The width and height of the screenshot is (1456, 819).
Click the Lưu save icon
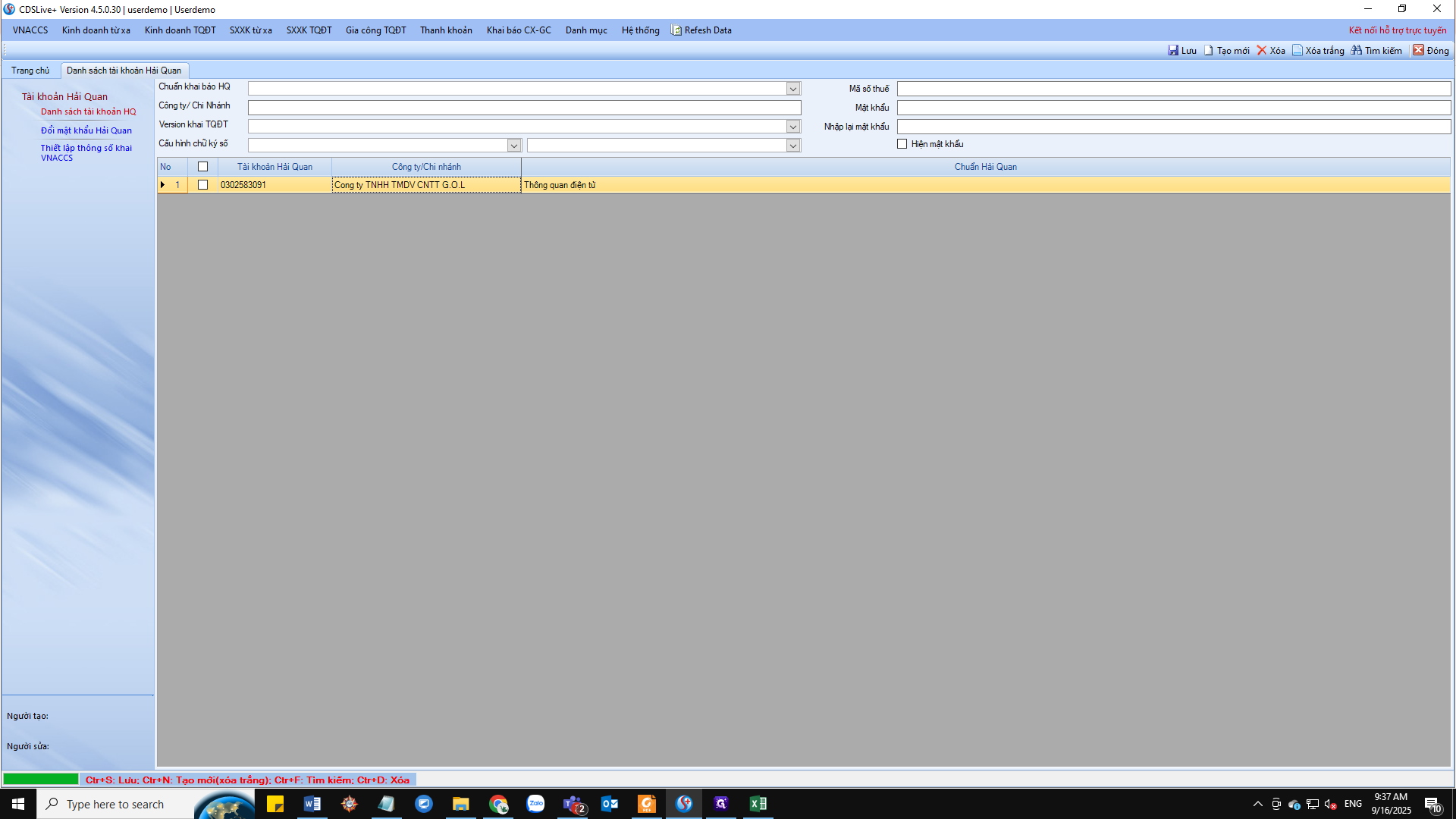[1173, 51]
